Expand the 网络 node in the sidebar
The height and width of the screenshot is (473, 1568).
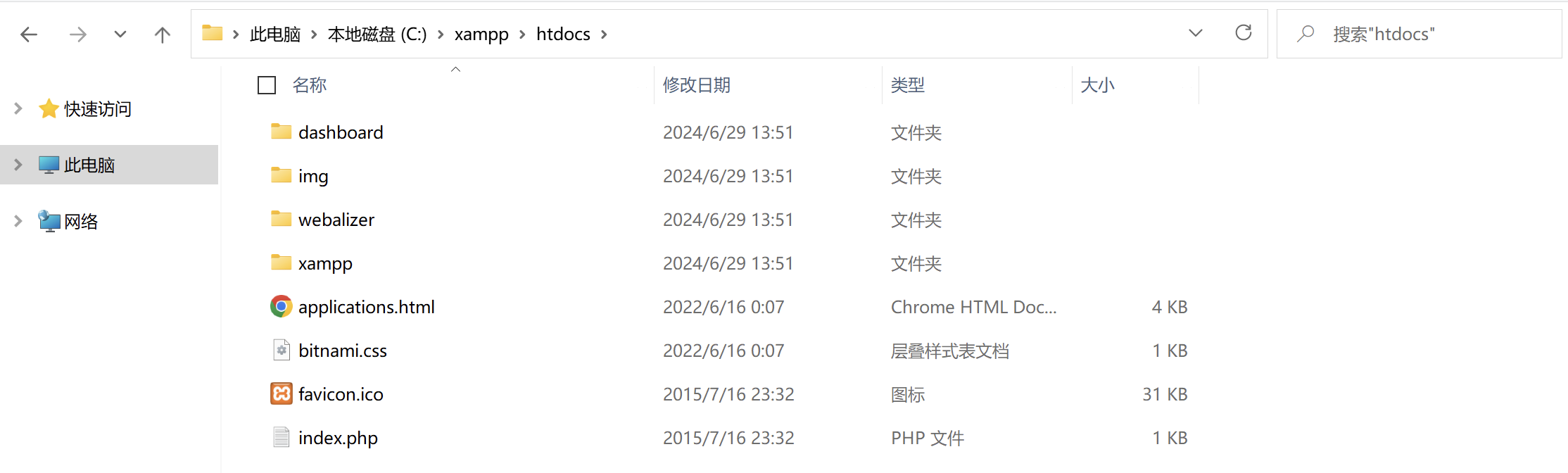[x=17, y=220]
